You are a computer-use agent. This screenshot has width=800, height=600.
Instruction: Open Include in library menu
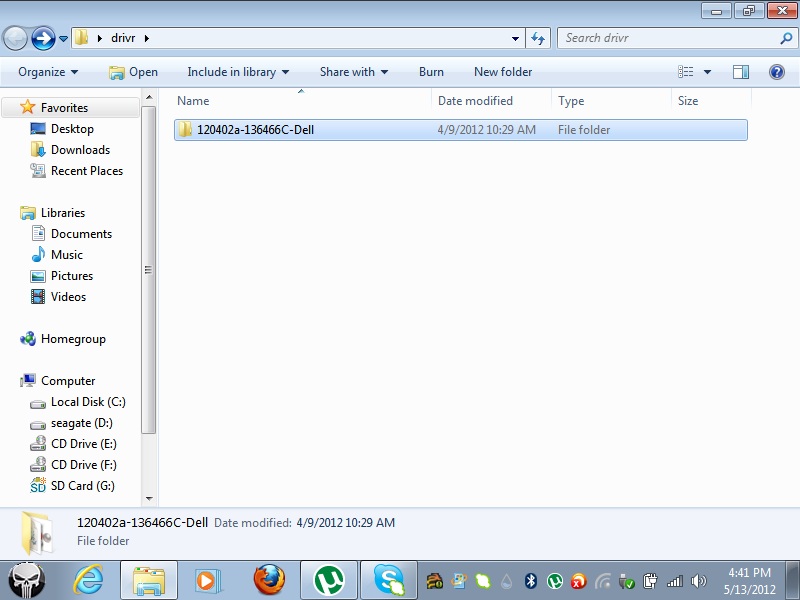click(238, 72)
